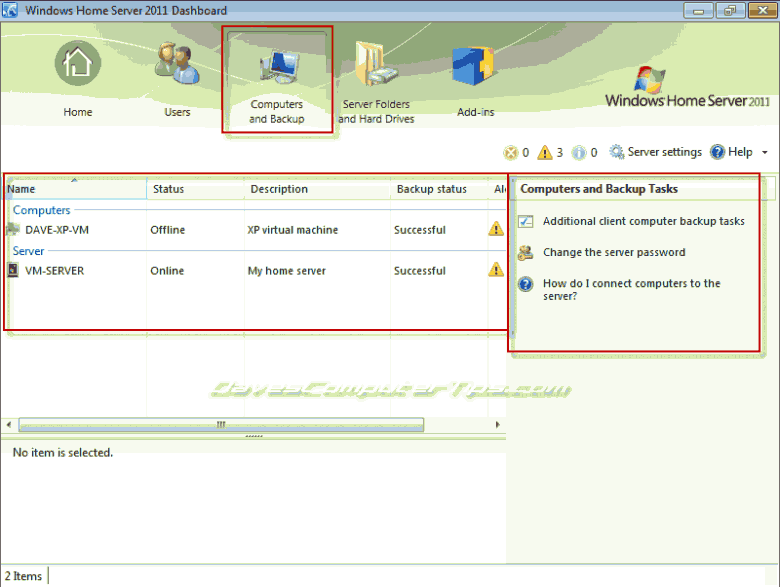The image size is (780, 587).
Task: Open the Add-ins cube icon
Action: point(473,66)
